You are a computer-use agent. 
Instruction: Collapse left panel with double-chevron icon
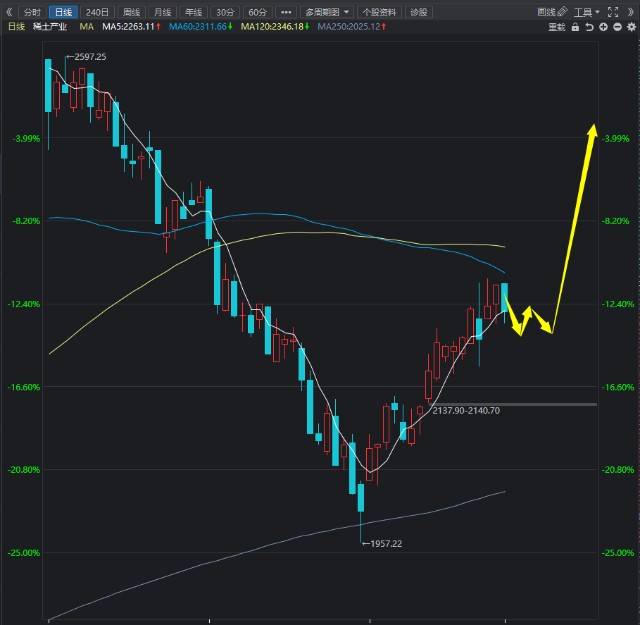click(9, 12)
